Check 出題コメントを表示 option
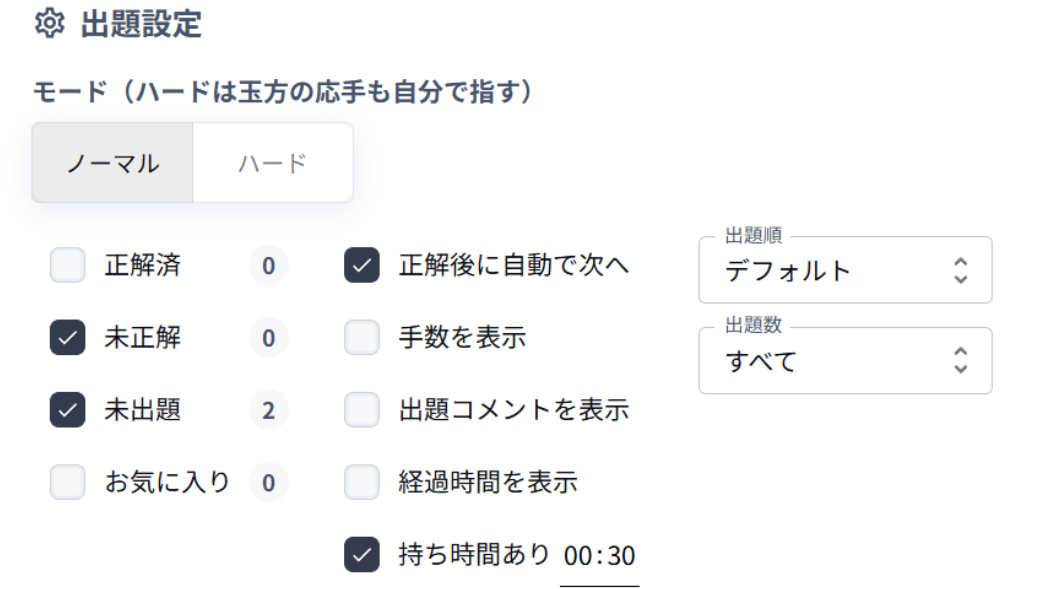 (x=362, y=410)
